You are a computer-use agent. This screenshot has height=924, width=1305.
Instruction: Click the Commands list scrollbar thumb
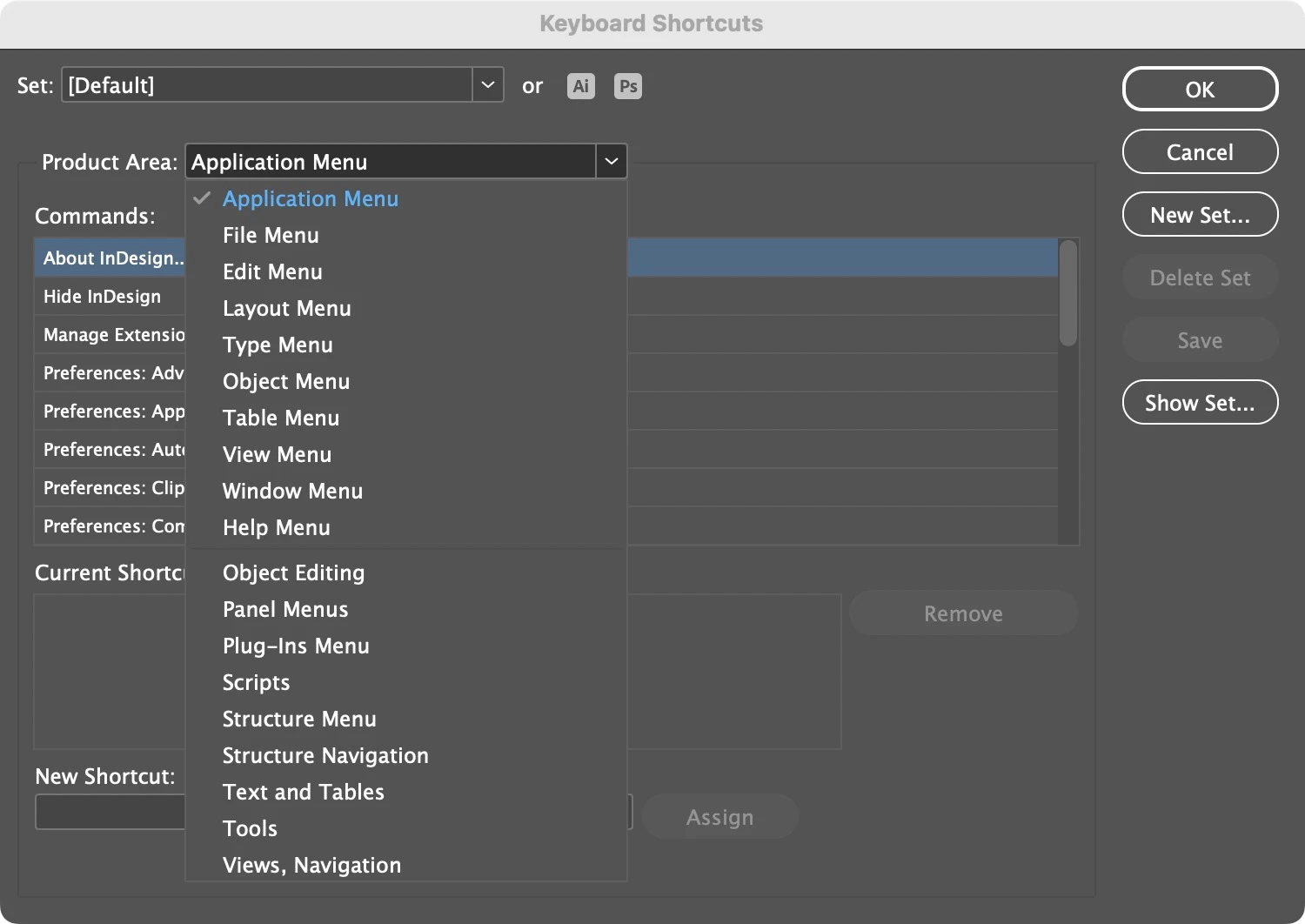(1068, 293)
